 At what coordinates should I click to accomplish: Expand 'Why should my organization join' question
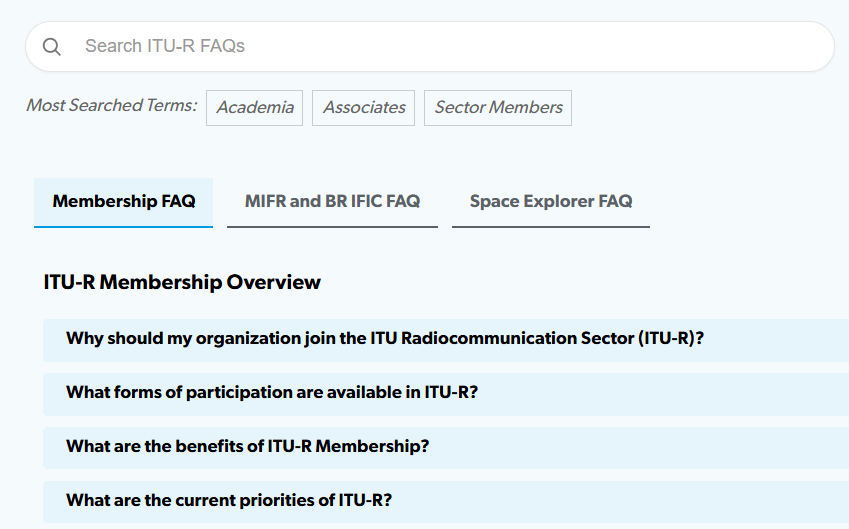pyautogui.click(x=385, y=339)
